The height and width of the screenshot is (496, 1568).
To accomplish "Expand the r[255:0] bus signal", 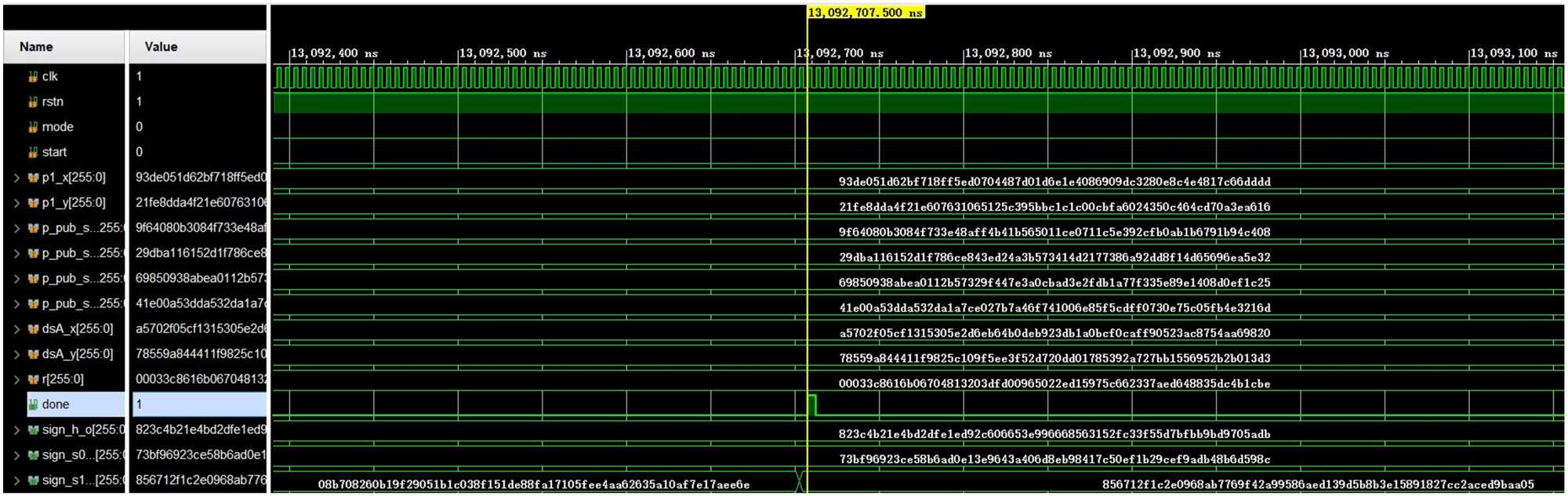I will pos(16,379).
